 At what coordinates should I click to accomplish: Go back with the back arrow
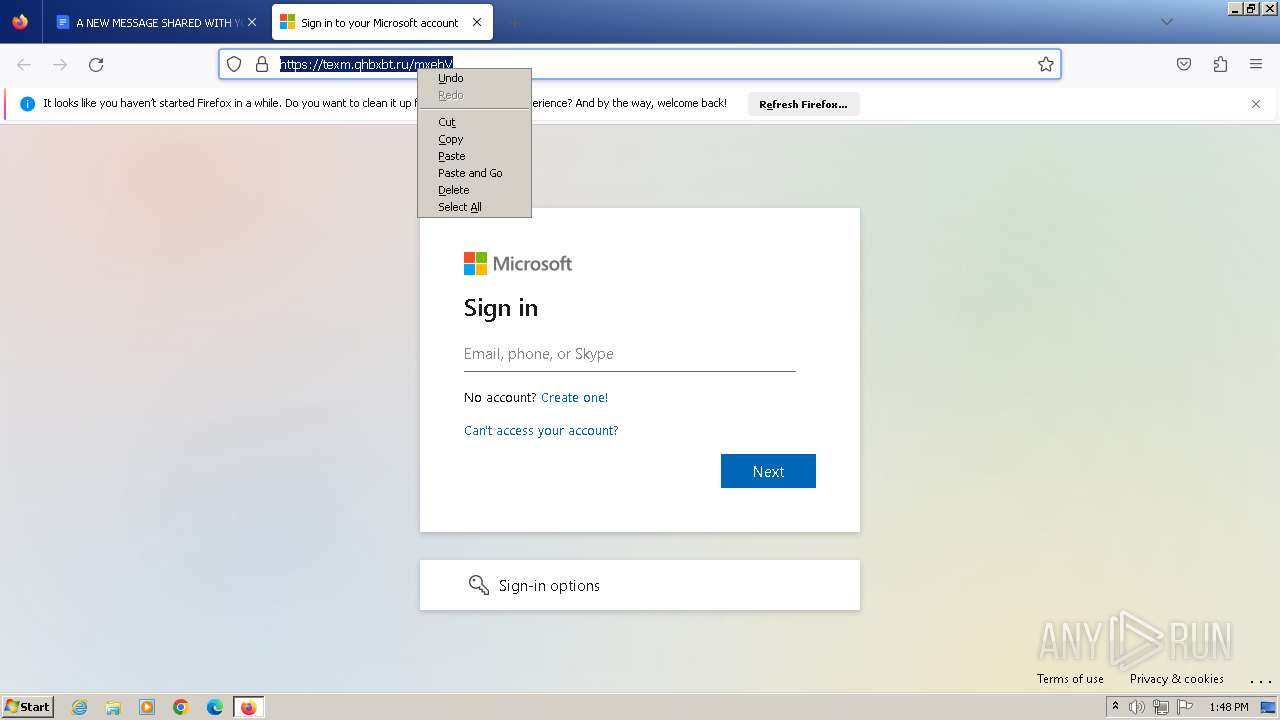point(24,64)
